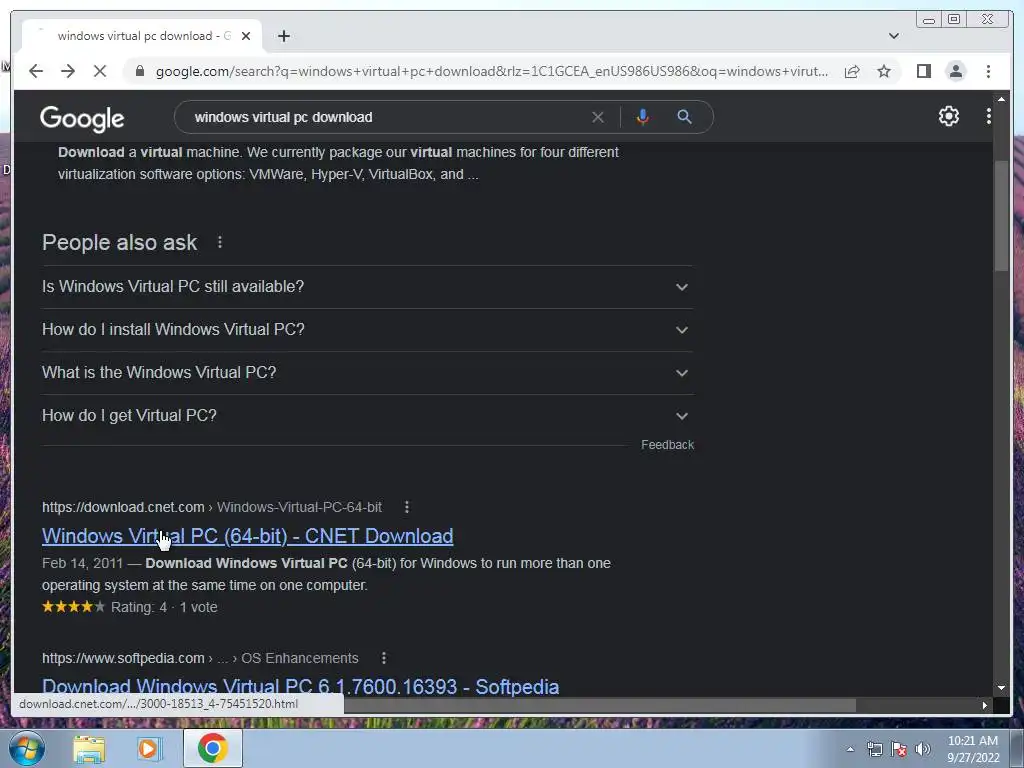1024x768 pixels.
Task: Open the tab search dropdown arrow
Action: point(894,36)
